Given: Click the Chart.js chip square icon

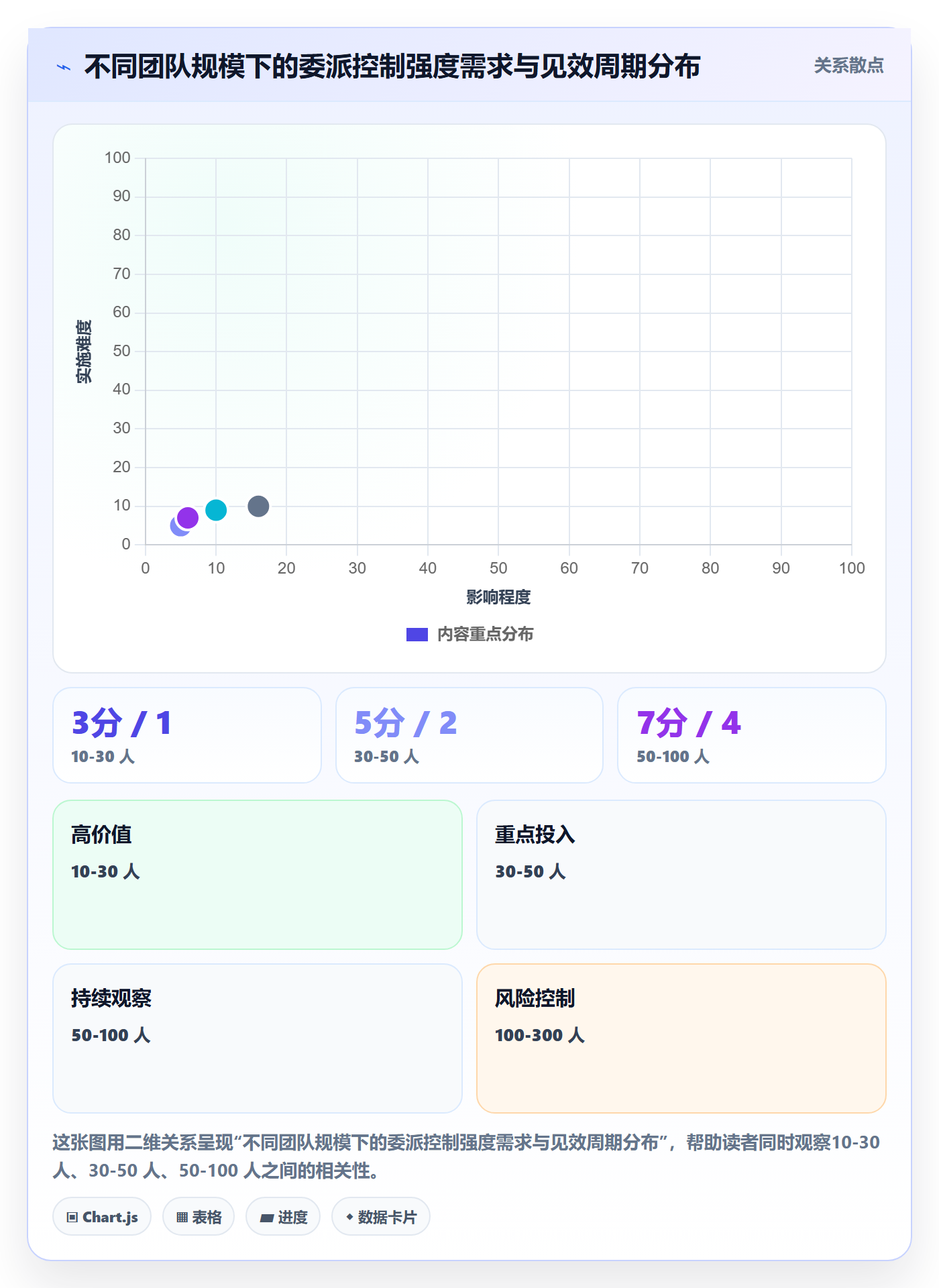Looking at the screenshot, I should [x=72, y=1218].
